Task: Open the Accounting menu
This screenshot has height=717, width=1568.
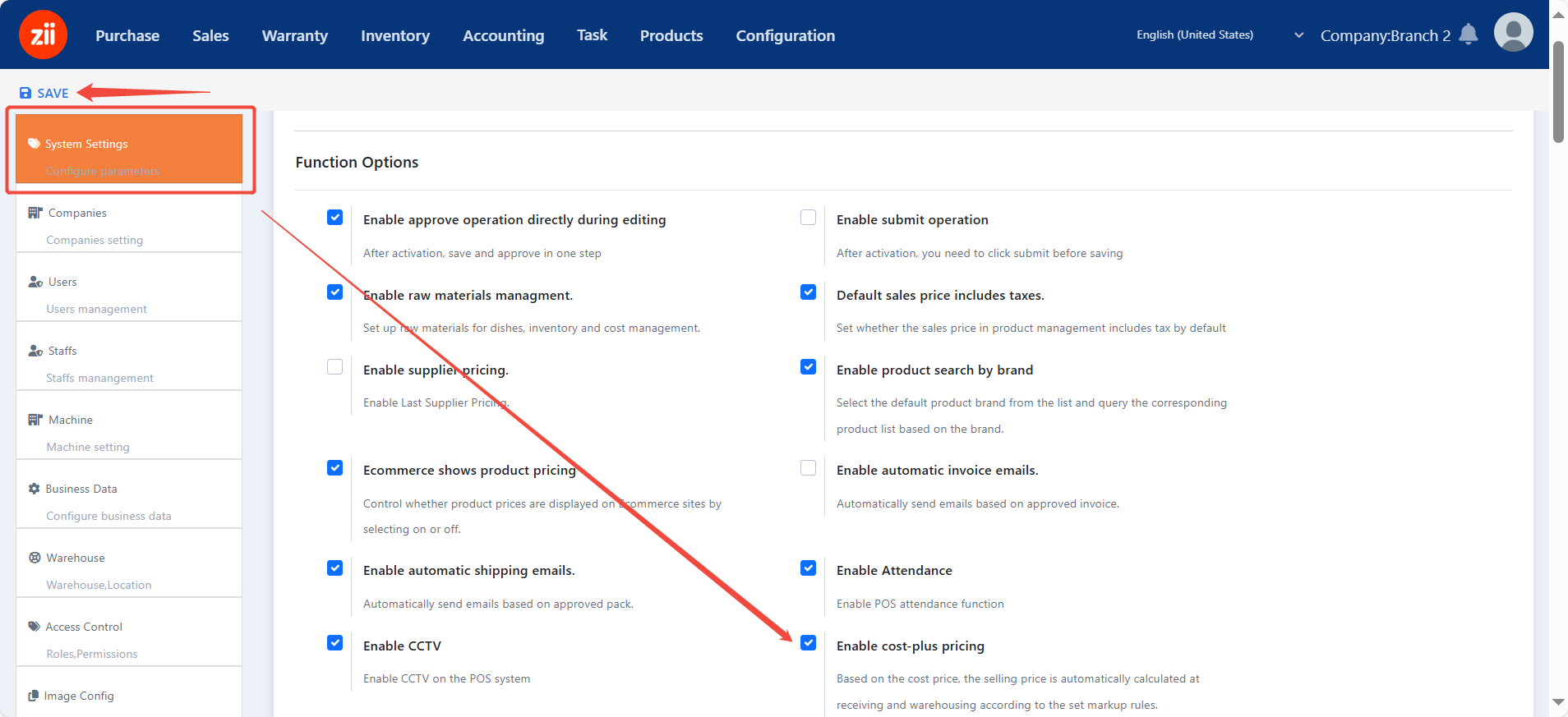Action: click(x=504, y=35)
